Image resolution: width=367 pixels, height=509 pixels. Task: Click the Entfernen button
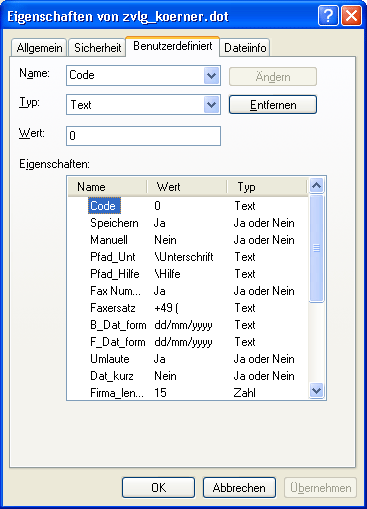273,105
